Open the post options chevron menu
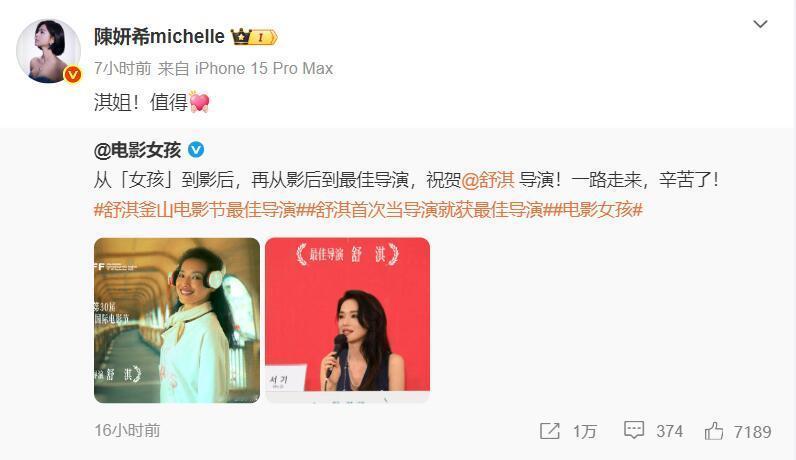Image resolution: width=796 pixels, height=460 pixels. pyautogui.click(x=760, y=24)
